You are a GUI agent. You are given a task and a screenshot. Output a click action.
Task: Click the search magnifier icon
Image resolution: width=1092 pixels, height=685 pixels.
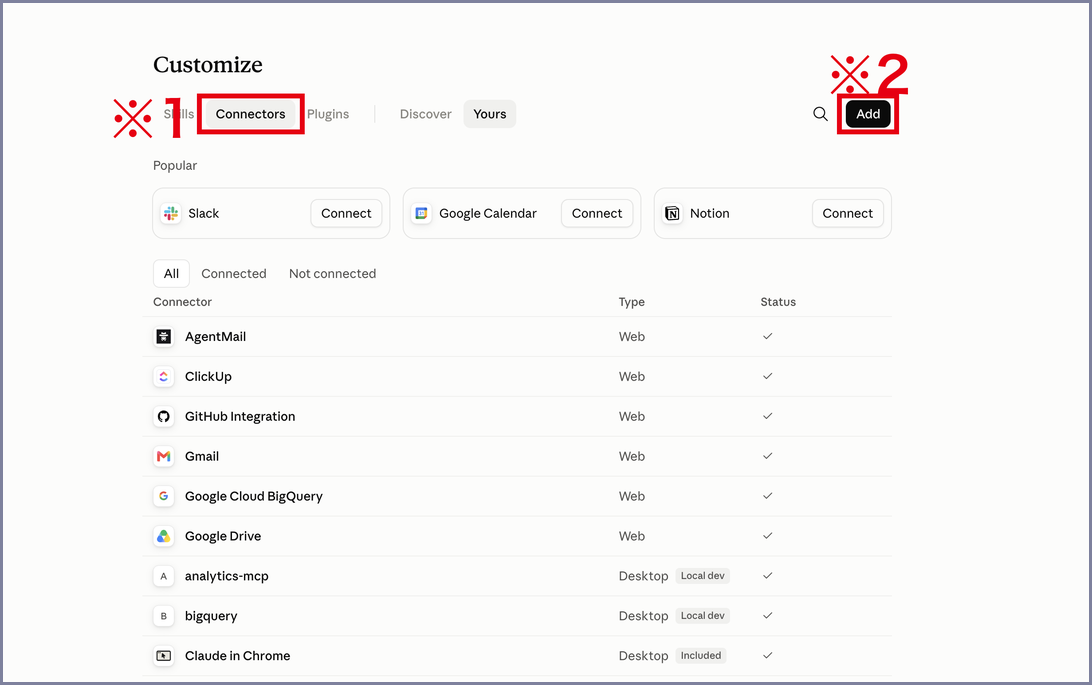(x=820, y=114)
